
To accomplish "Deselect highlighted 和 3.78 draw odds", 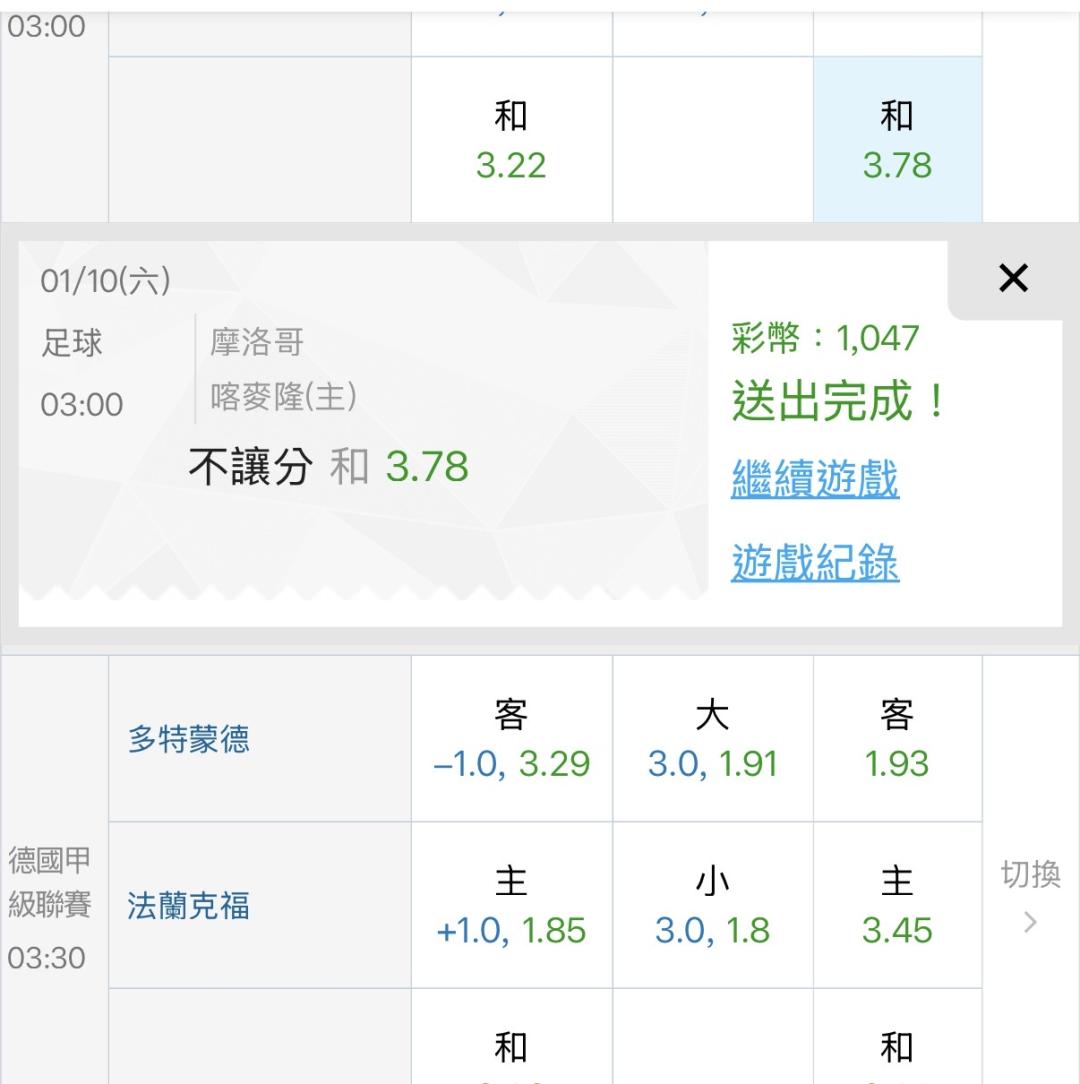I will click(897, 140).
